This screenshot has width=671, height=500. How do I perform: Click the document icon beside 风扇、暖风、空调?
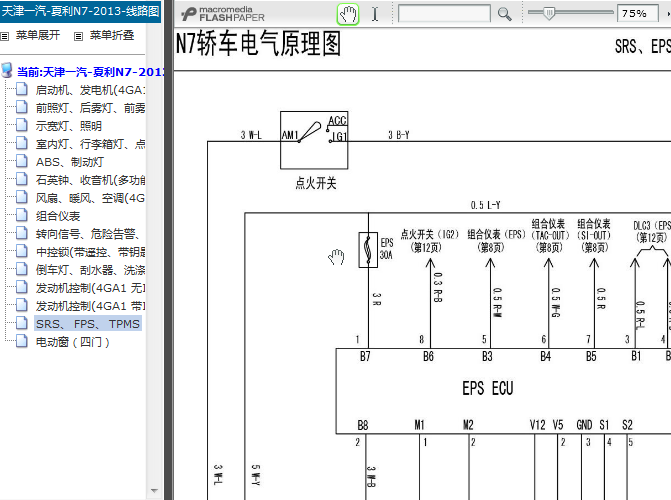(x=21, y=197)
